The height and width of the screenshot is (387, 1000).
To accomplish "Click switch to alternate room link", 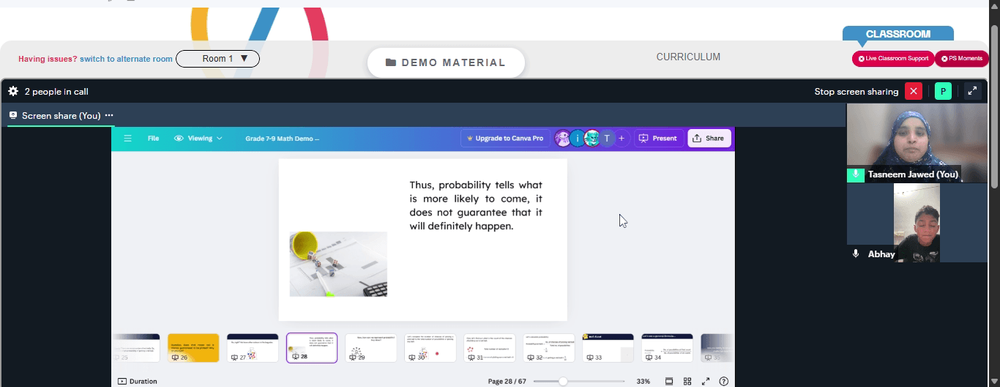I will 126,59.
